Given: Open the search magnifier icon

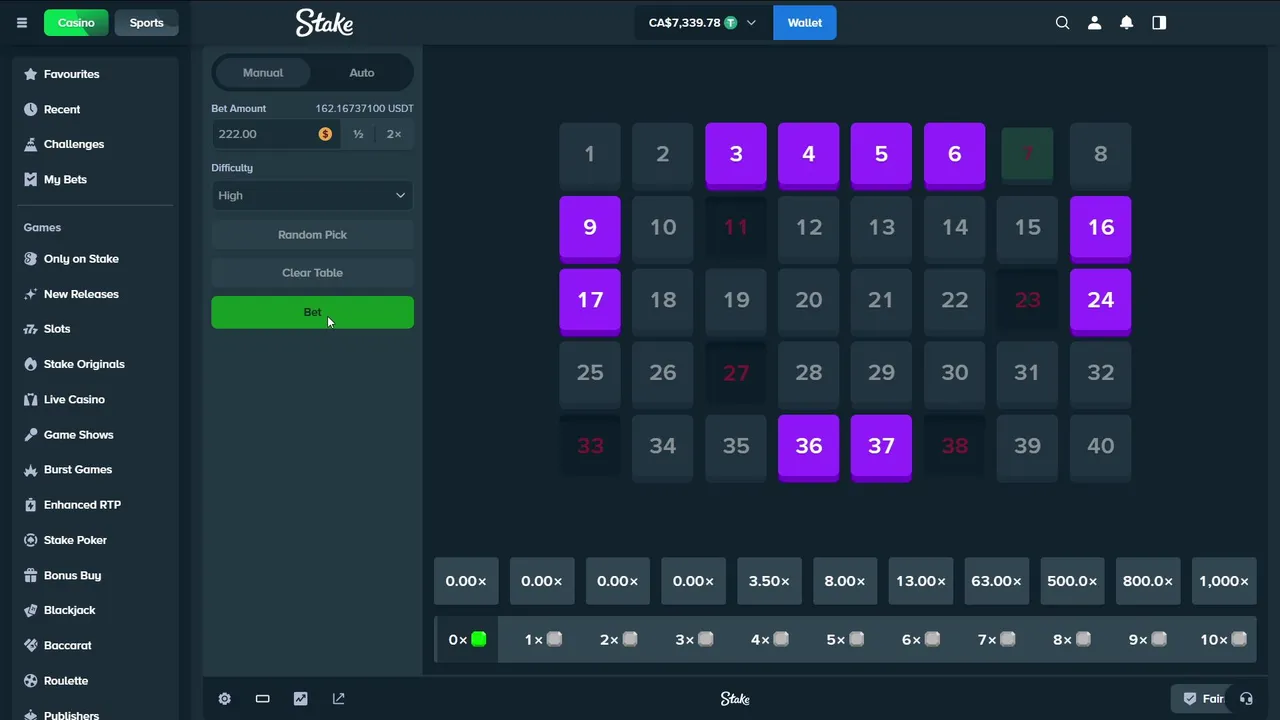Looking at the screenshot, I should [x=1063, y=23].
